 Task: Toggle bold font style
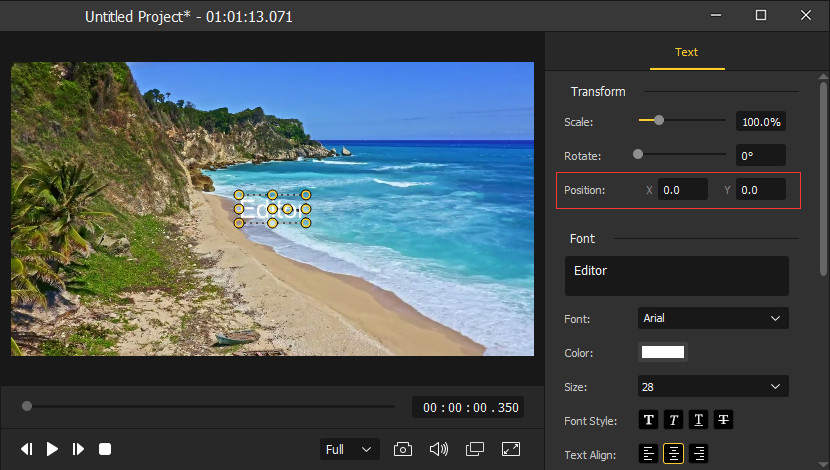click(648, 421)
